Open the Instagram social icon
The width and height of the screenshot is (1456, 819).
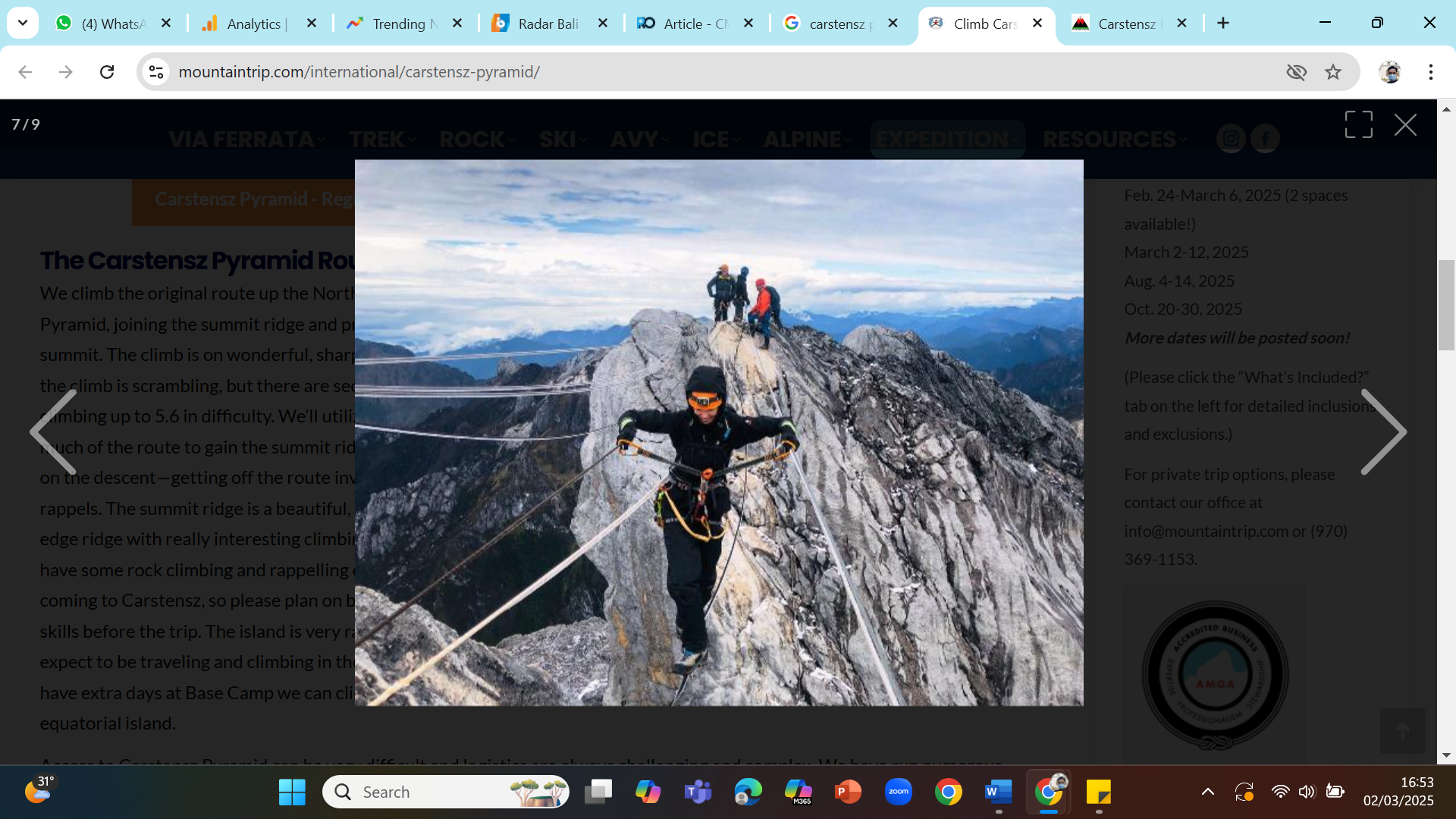(1231, 139)
